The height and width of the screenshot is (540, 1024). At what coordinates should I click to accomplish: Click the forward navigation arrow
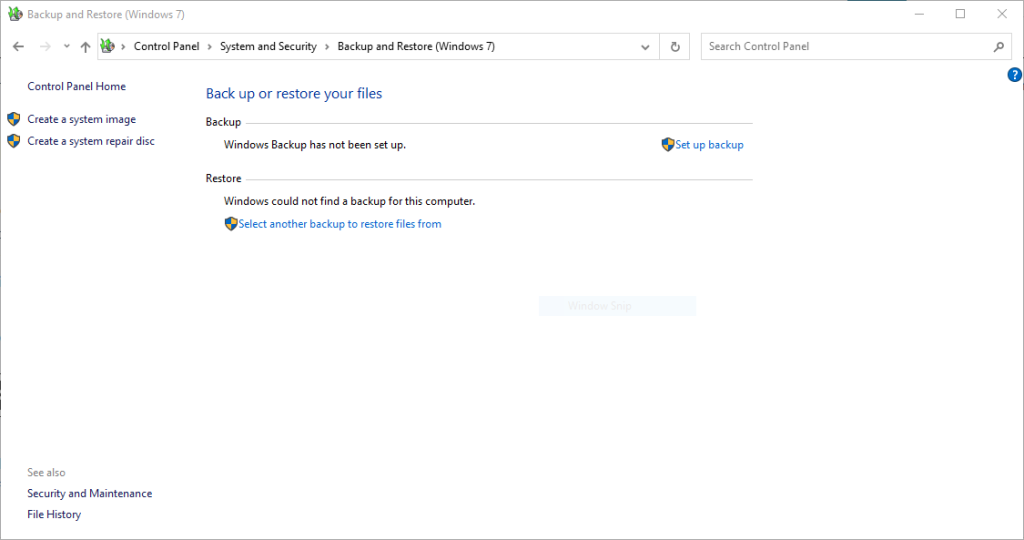point(45,46)
